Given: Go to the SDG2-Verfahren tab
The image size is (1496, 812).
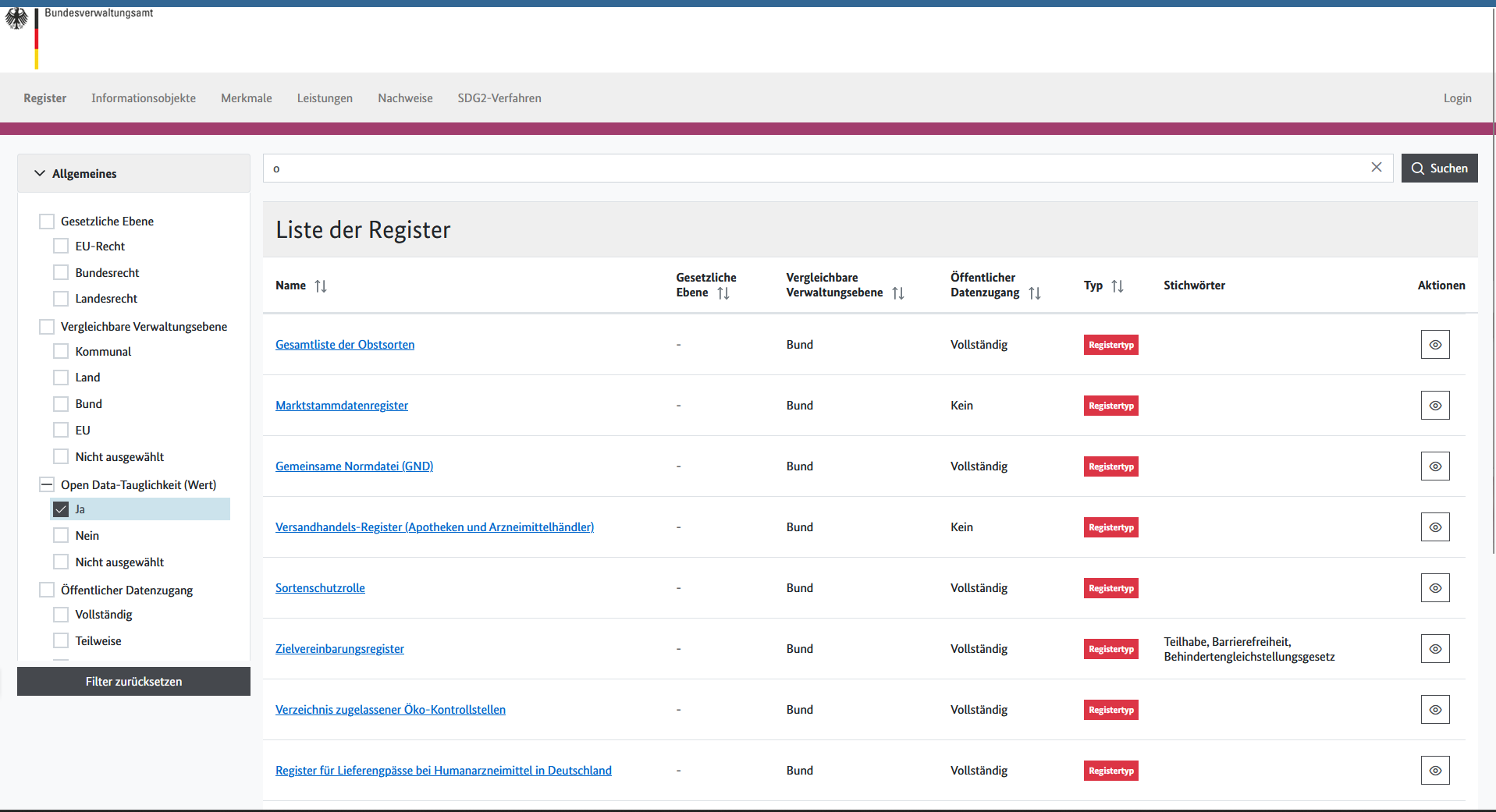Looking at the screenshot, I should click(499, 98).
